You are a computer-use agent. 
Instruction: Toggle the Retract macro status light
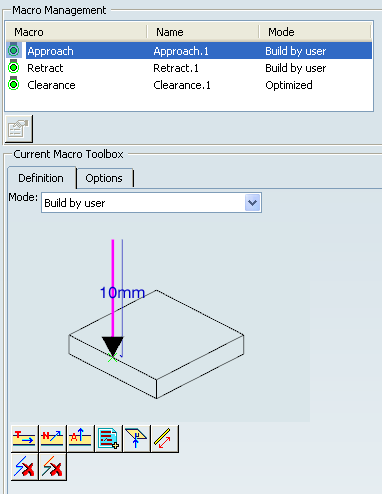(x=14, y=67)
